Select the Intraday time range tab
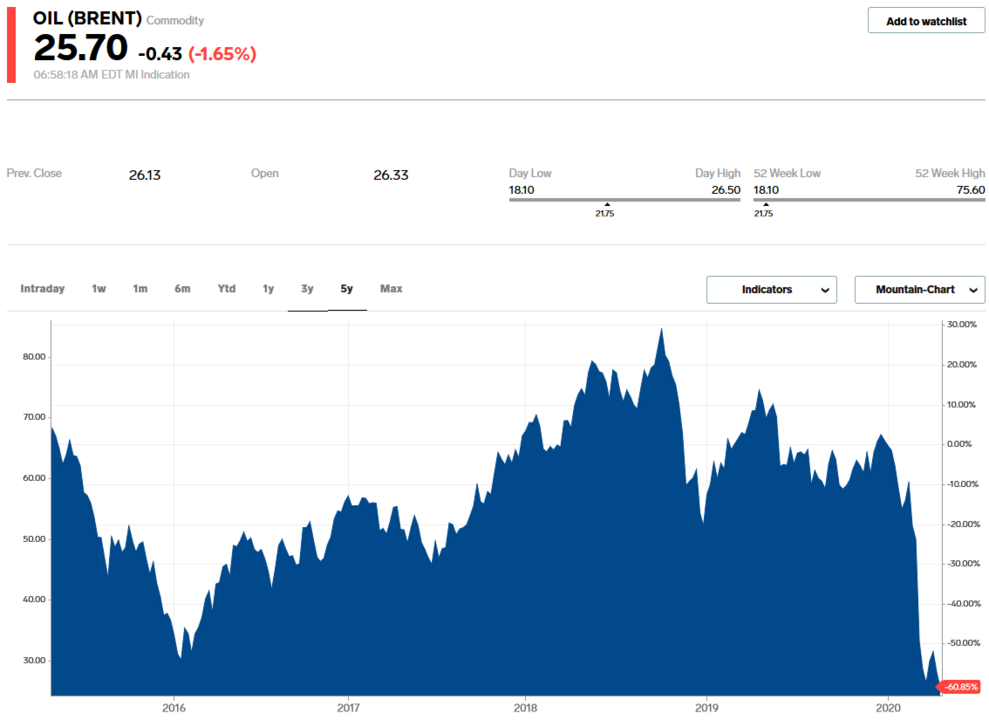The height and width of the screenshot is (720, 989). tap(42, 289)
